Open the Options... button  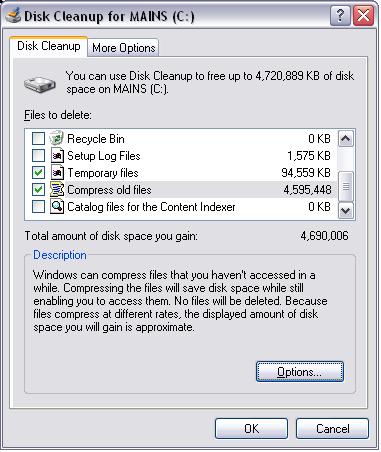coord(300,371)
